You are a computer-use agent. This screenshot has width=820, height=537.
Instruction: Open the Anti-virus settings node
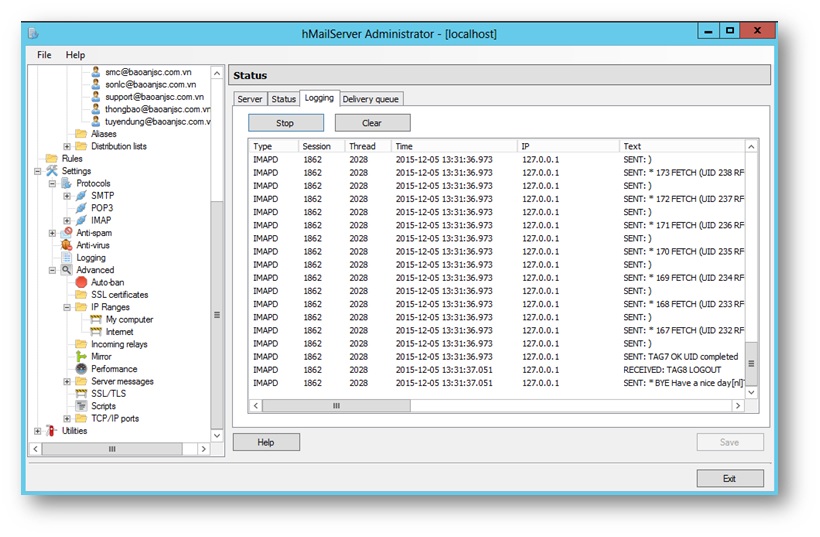(x=92, y=245)
